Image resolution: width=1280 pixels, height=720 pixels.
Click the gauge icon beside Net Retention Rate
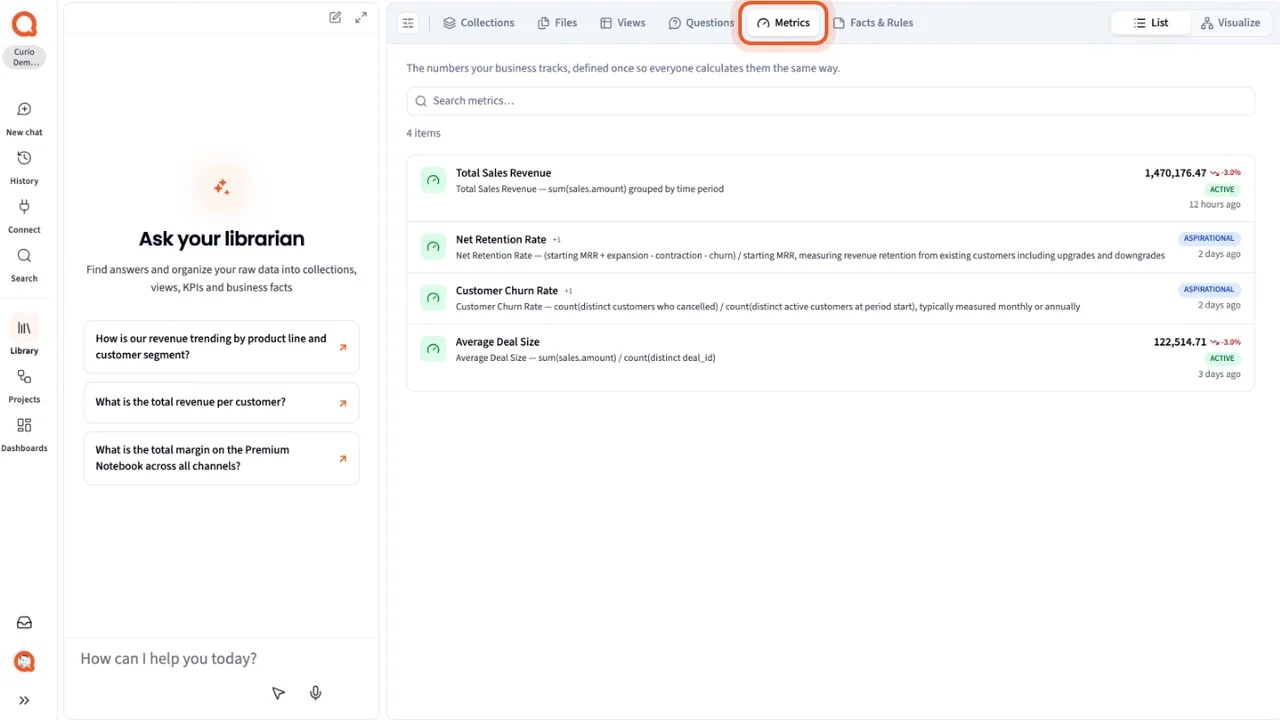point(433,247)
